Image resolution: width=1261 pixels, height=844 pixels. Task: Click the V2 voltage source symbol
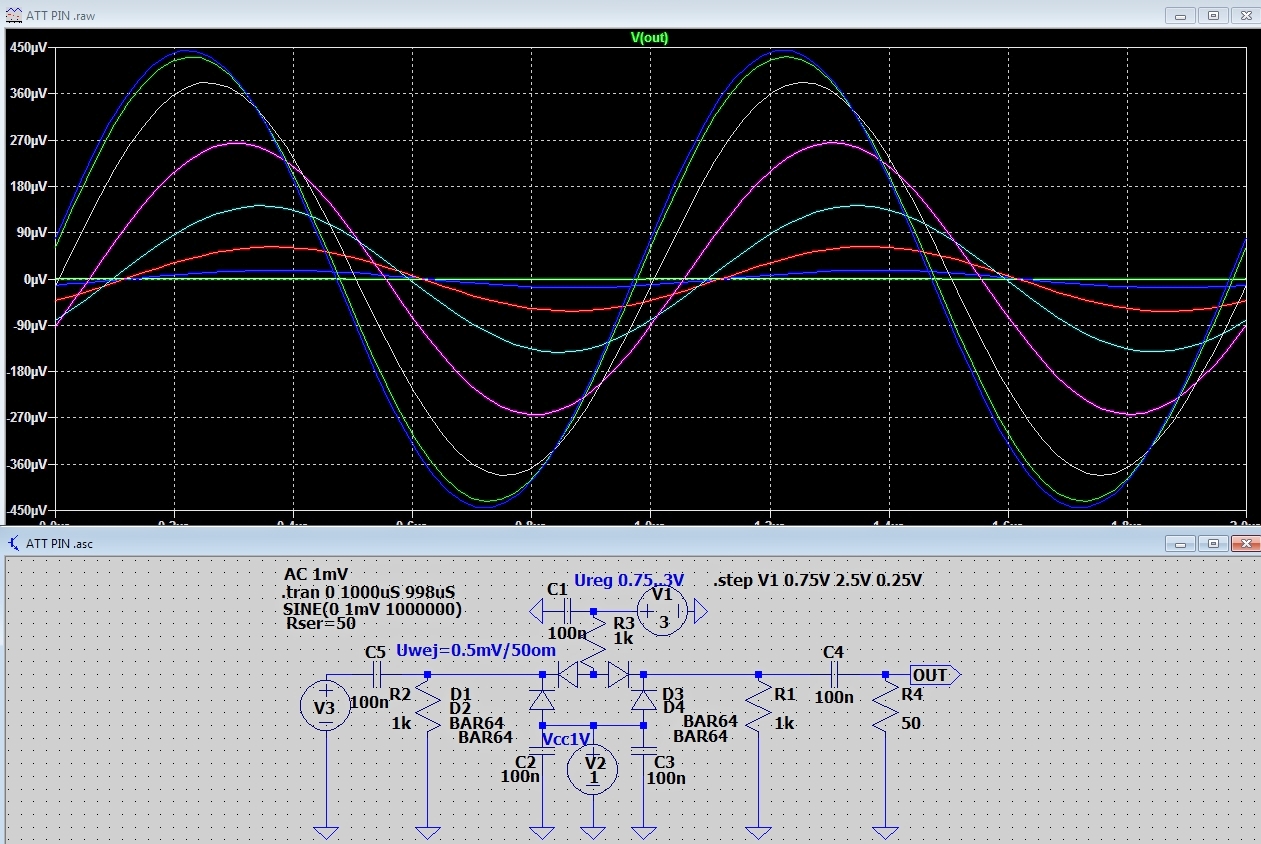(x=593, y=768)
